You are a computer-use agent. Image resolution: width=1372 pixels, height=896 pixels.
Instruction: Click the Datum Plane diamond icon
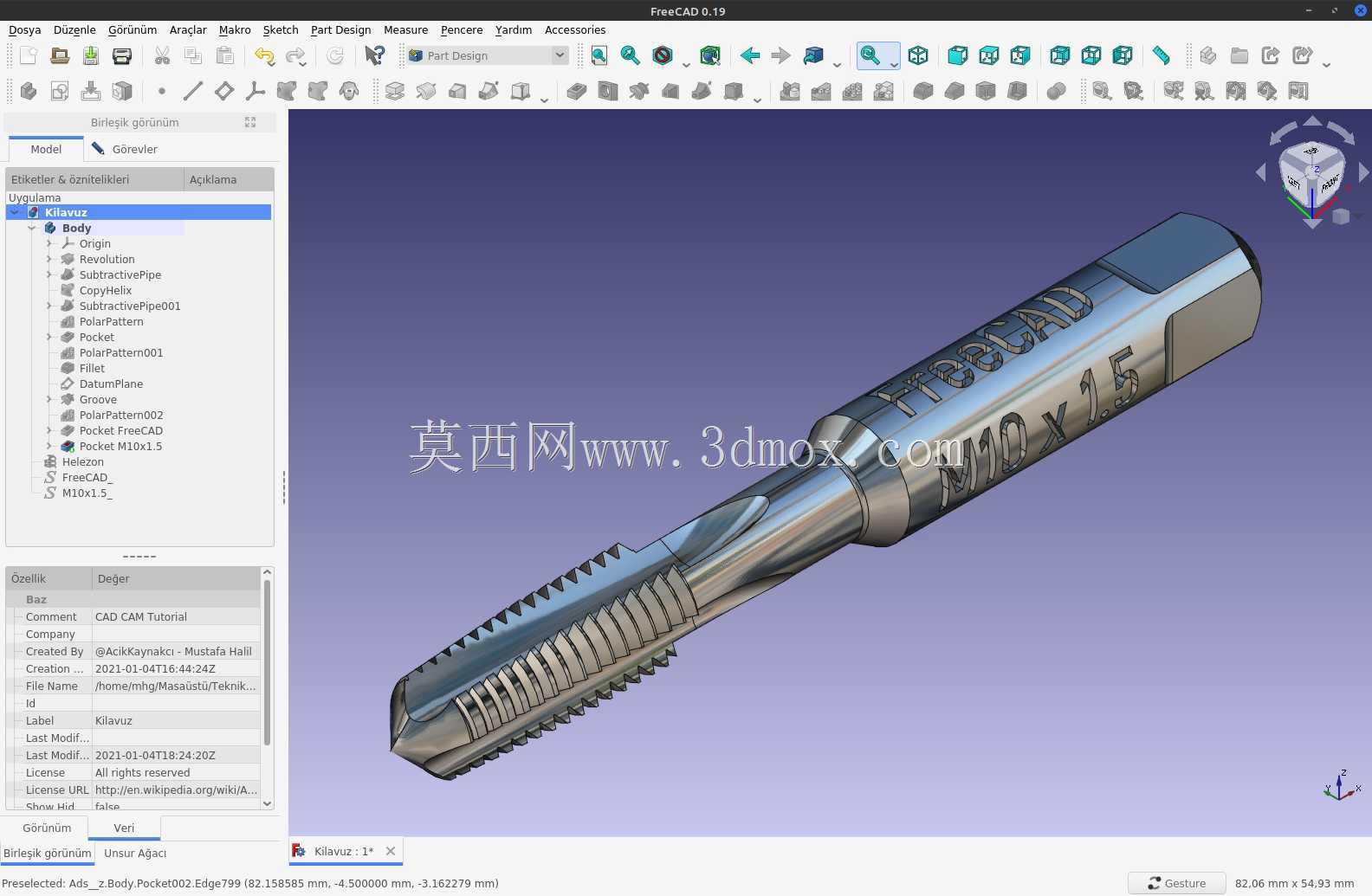click(x=224, y=91)
